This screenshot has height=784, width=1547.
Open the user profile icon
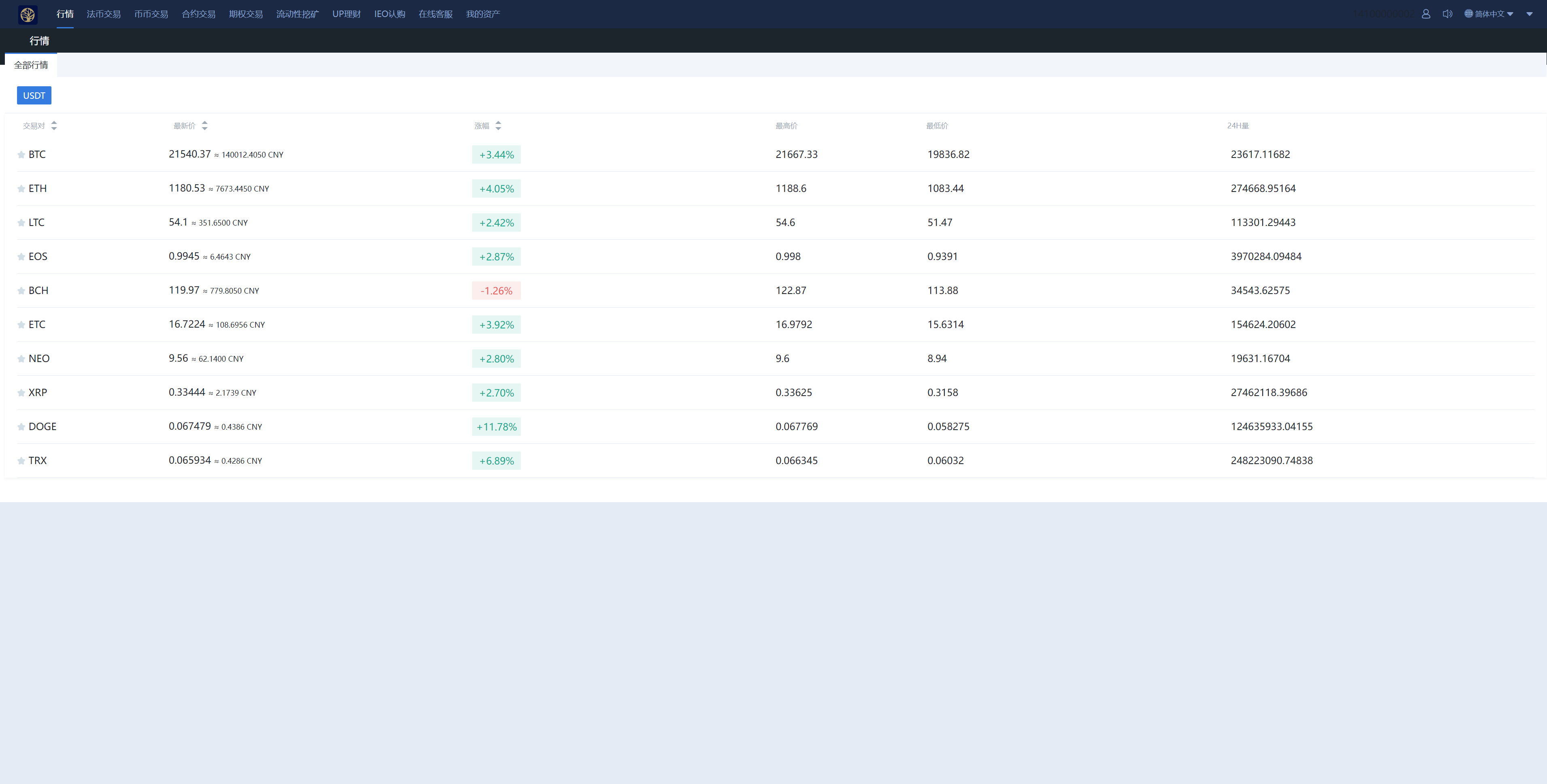pyautogui.click(x=1426, y=14)
